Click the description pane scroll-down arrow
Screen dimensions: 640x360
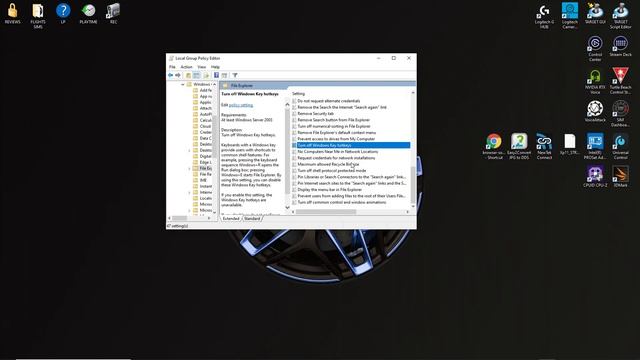click(x=287, y=207)
